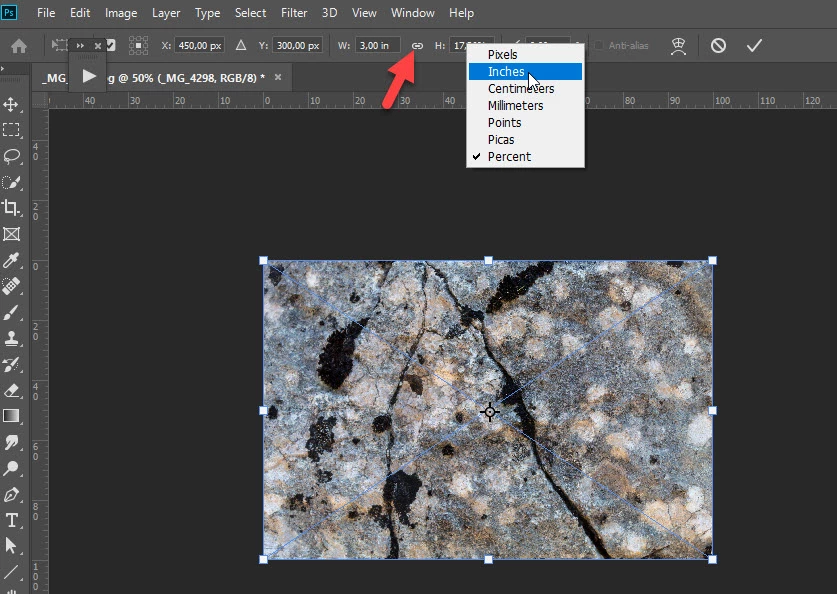Click the Gradient tool swatch icon

11,416
